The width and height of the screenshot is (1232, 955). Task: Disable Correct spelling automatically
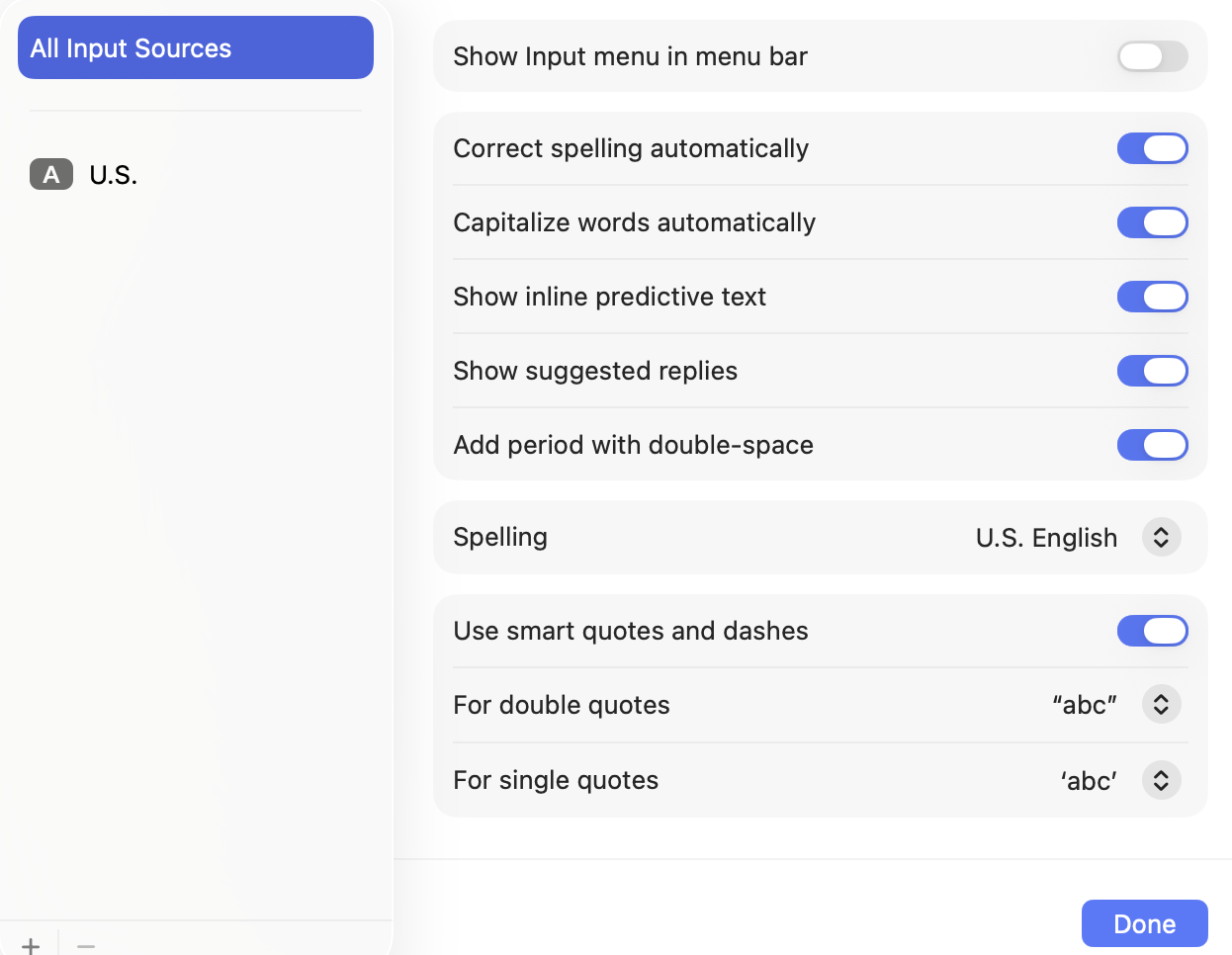point(1152,148)
